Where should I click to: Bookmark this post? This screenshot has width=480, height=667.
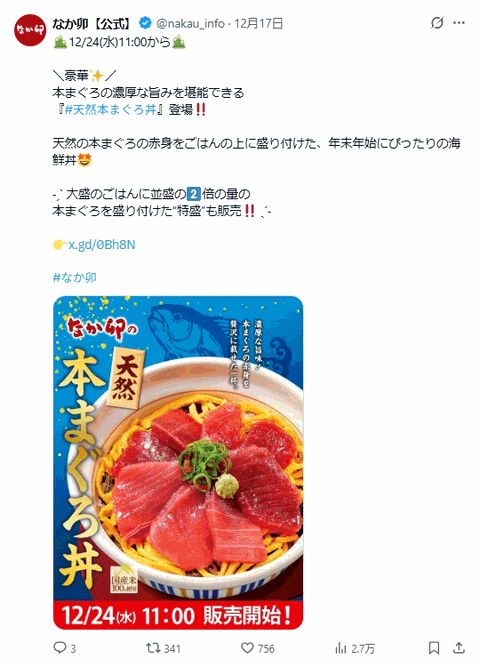(434, 648)
